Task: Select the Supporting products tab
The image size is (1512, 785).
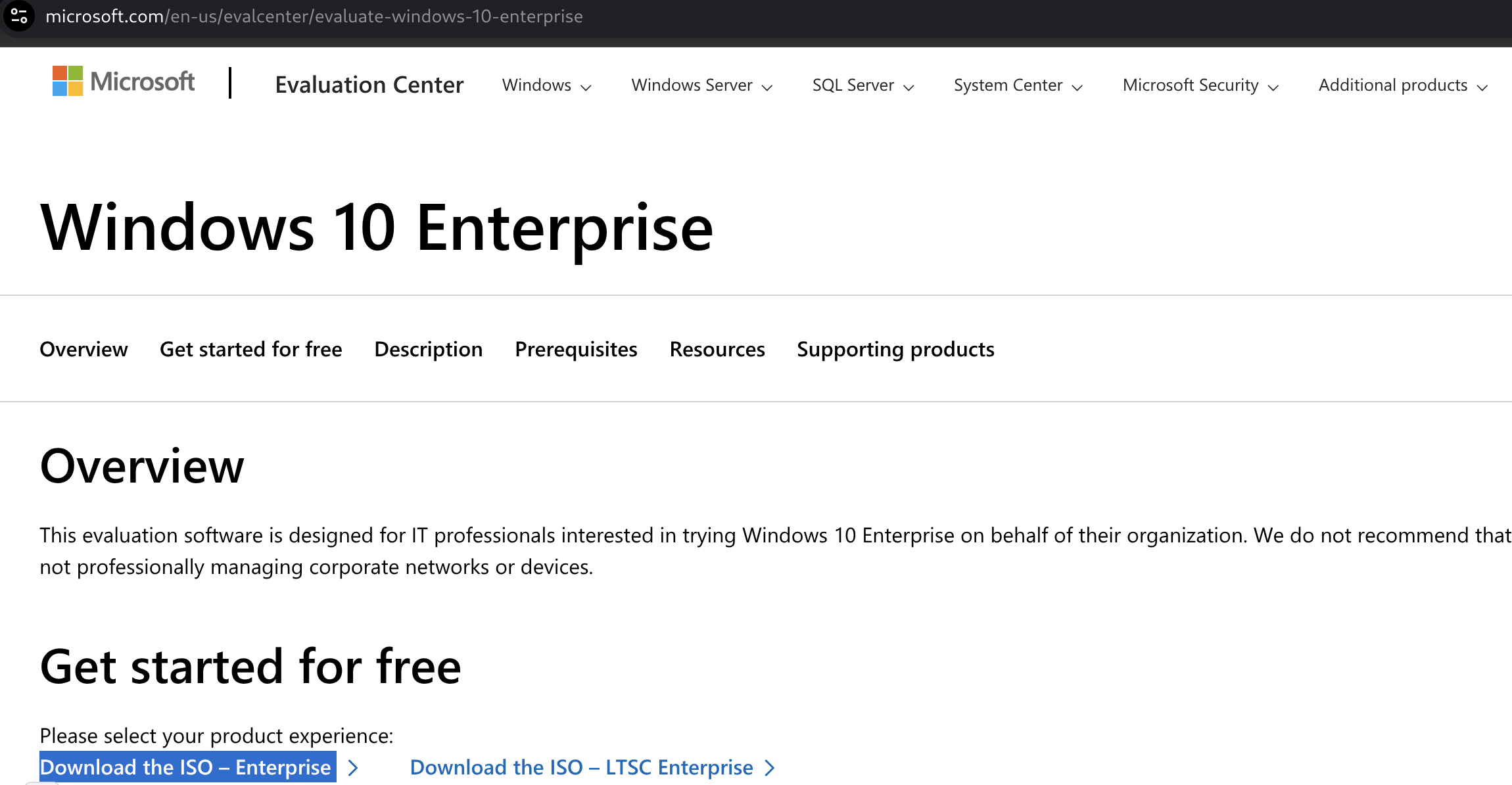Action: (895, 349)
